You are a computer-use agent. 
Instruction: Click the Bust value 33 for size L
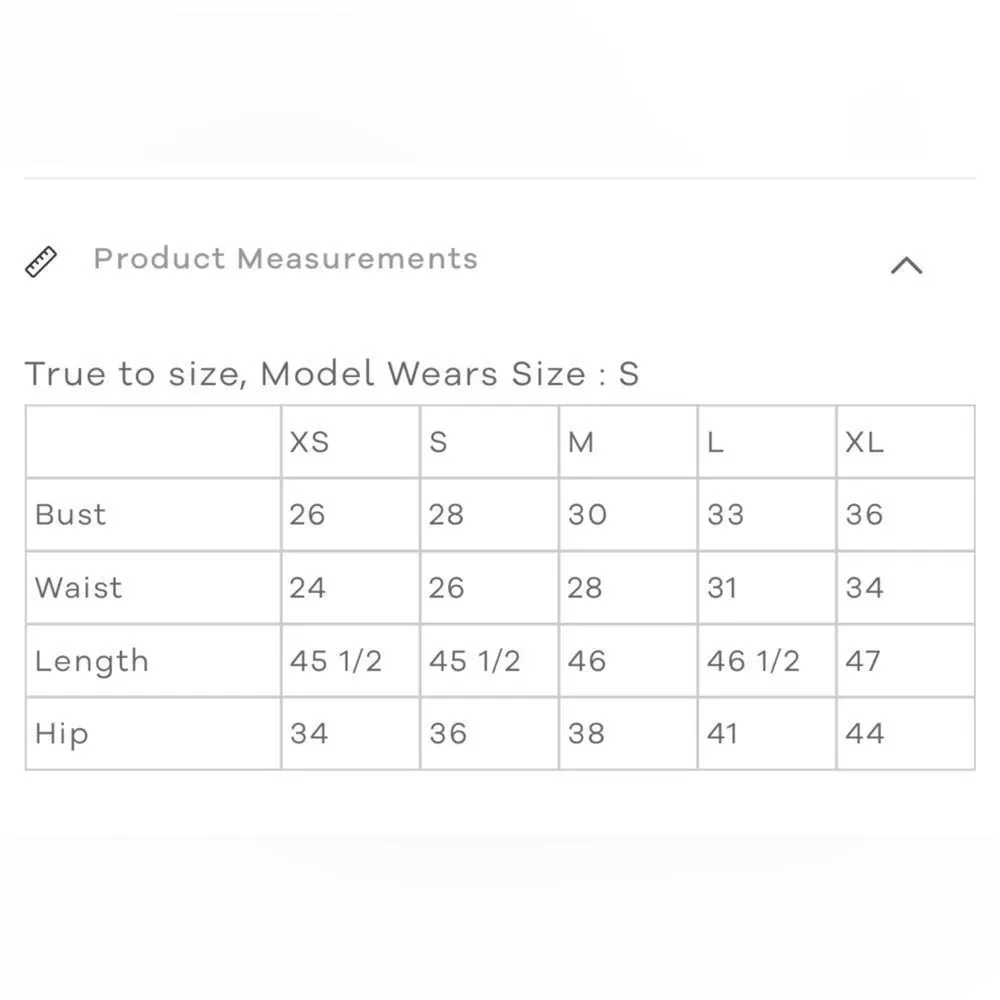[725, 515]
